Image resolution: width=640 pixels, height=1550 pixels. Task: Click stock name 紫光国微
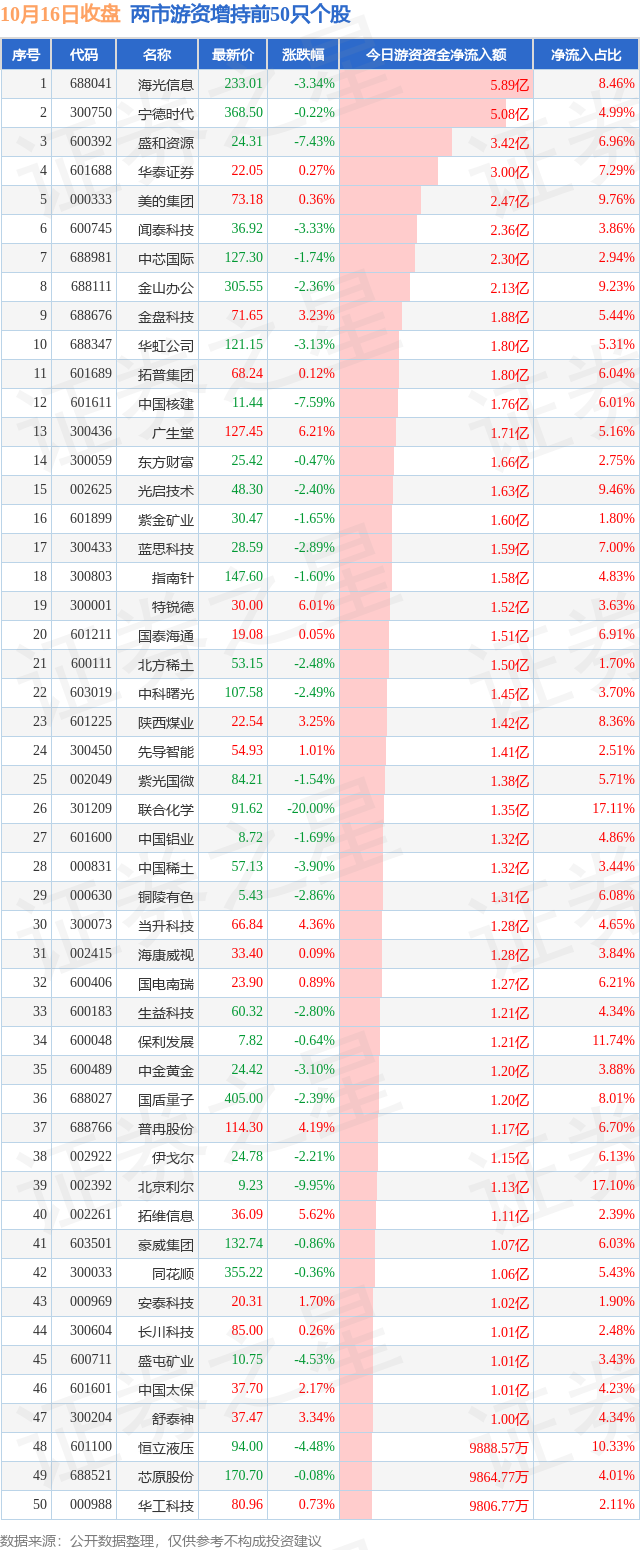[x=166, y=780]
